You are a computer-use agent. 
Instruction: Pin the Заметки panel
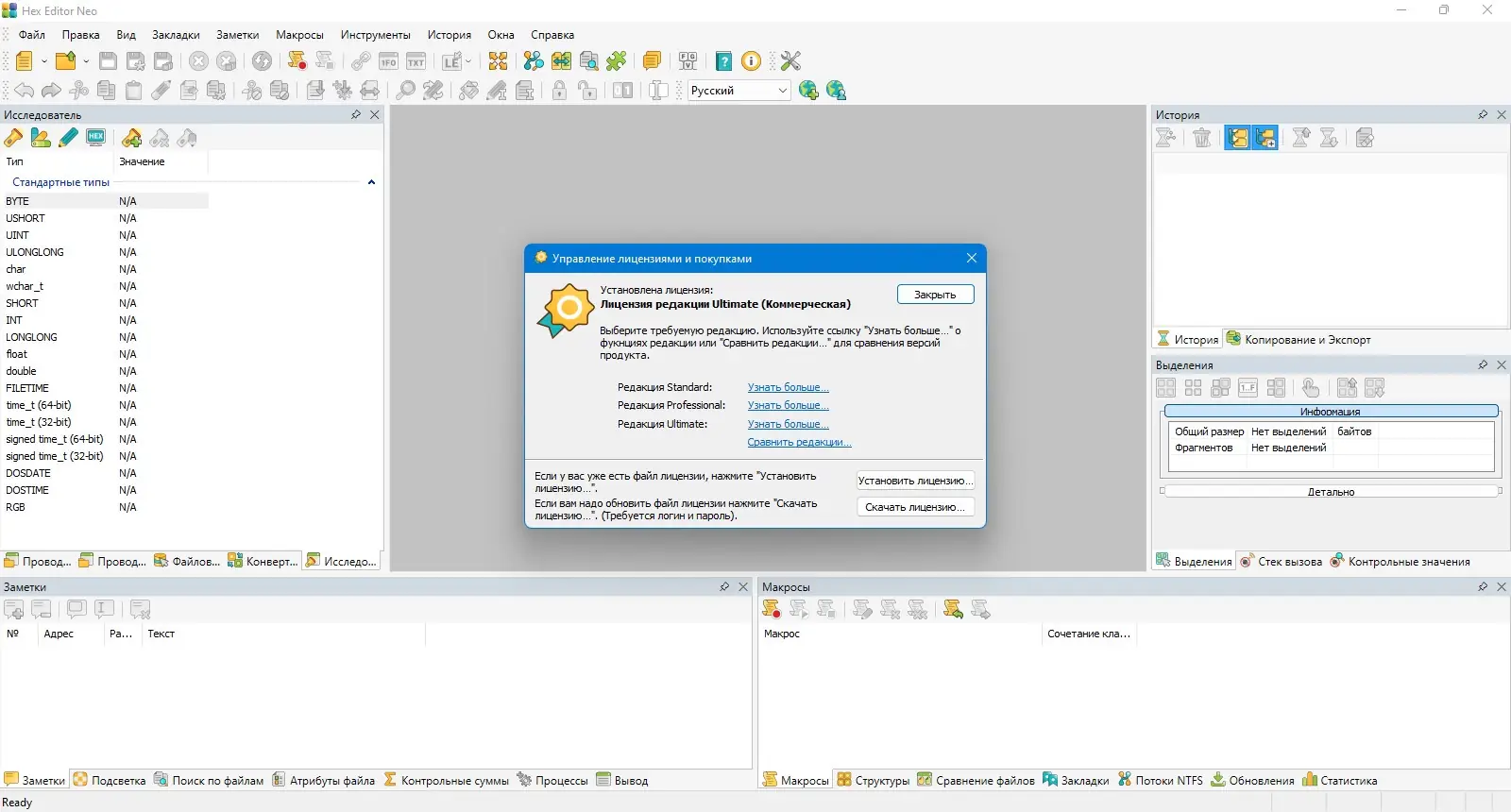(724, 586)
